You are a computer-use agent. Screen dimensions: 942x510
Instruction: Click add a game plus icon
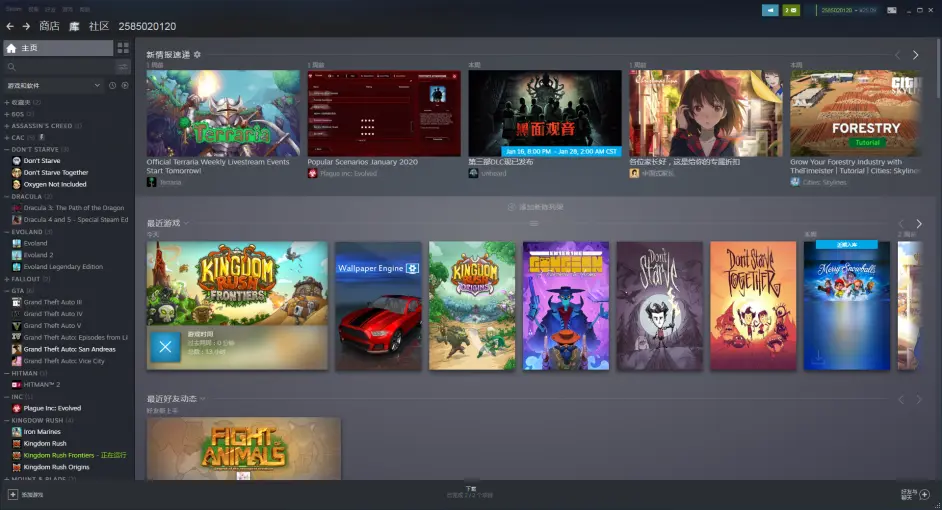click(x=13, y=494)
